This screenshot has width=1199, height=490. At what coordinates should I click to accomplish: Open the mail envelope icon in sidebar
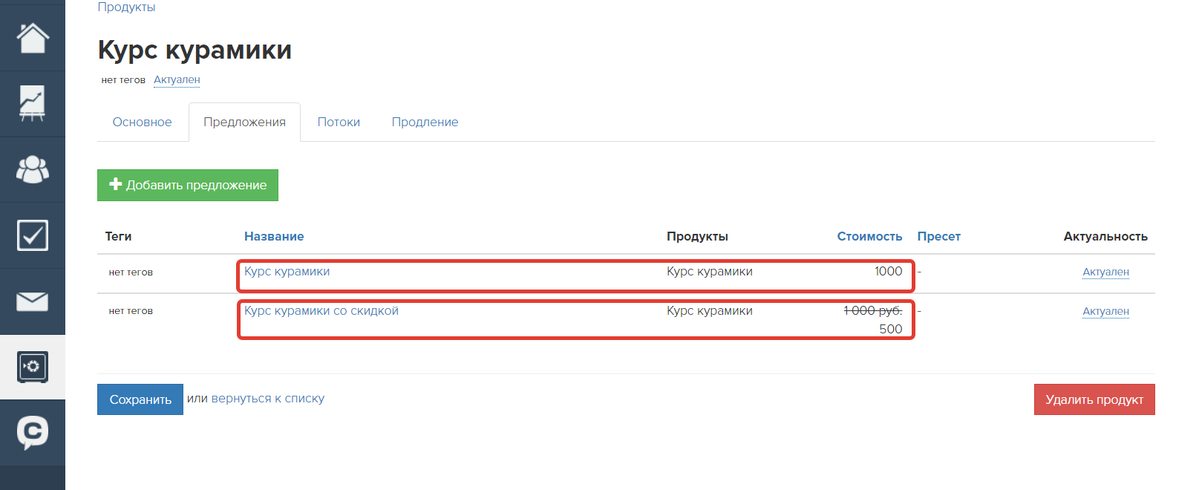coord(32,302)
